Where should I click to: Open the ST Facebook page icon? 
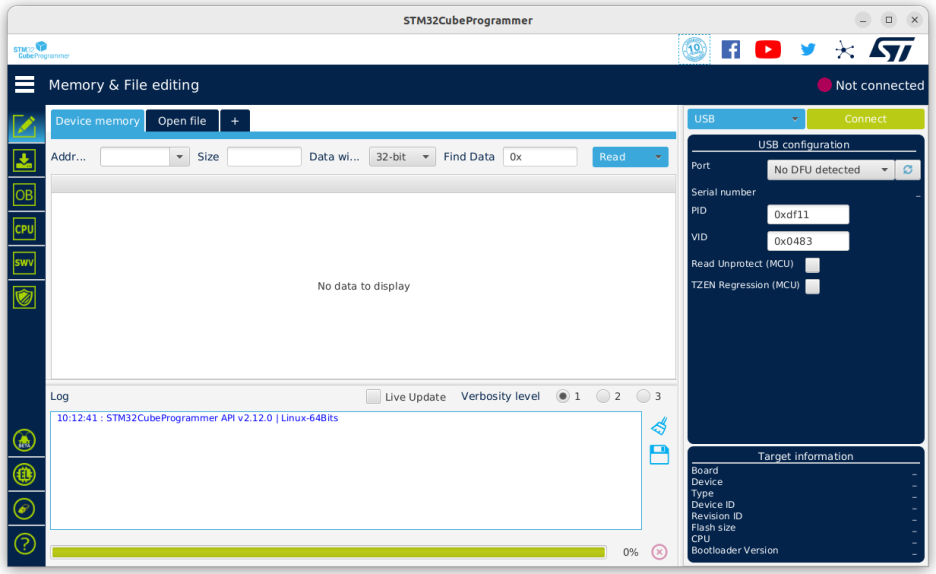click(x=731, y=50)
